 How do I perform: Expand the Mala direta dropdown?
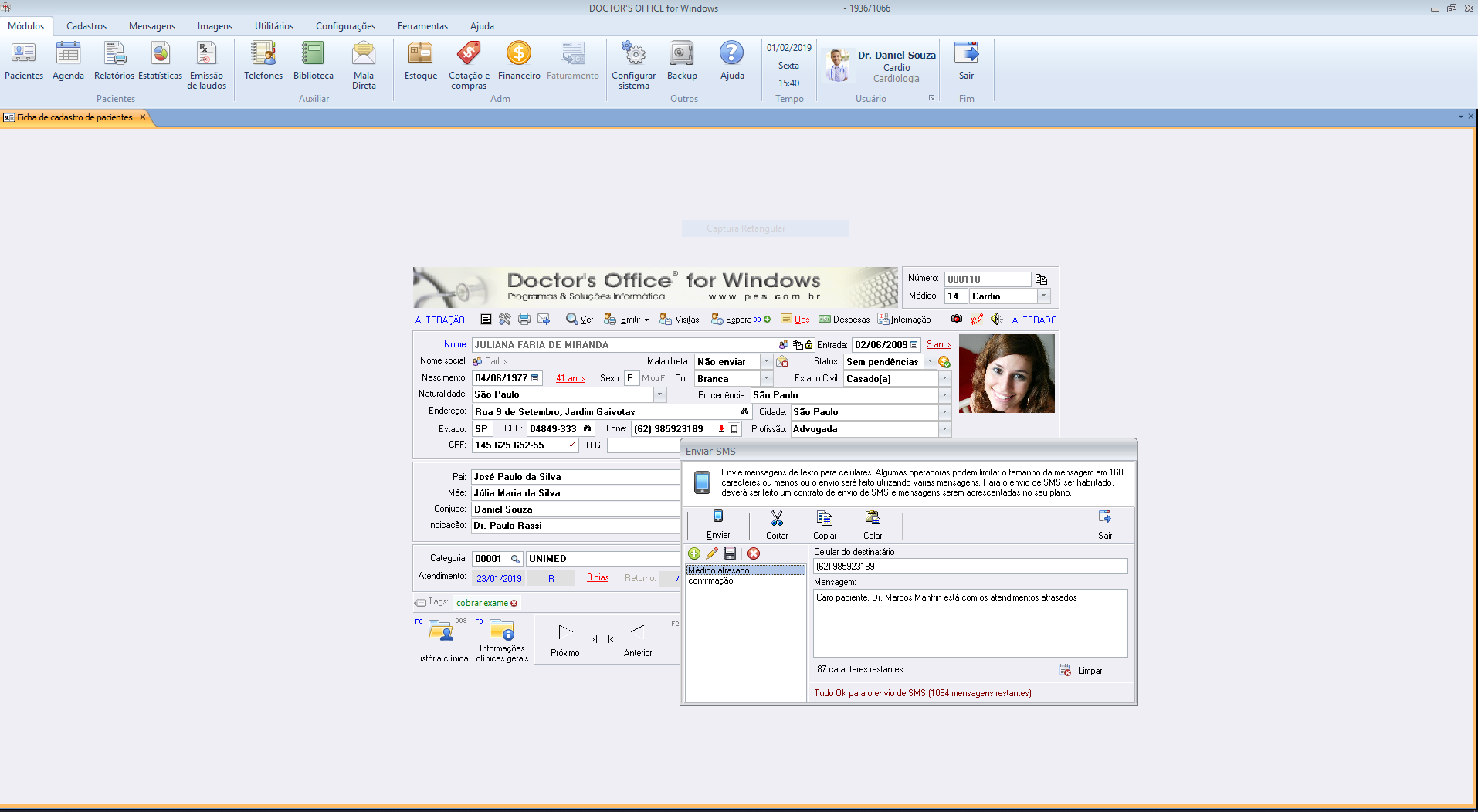click(x=766, y=361)
